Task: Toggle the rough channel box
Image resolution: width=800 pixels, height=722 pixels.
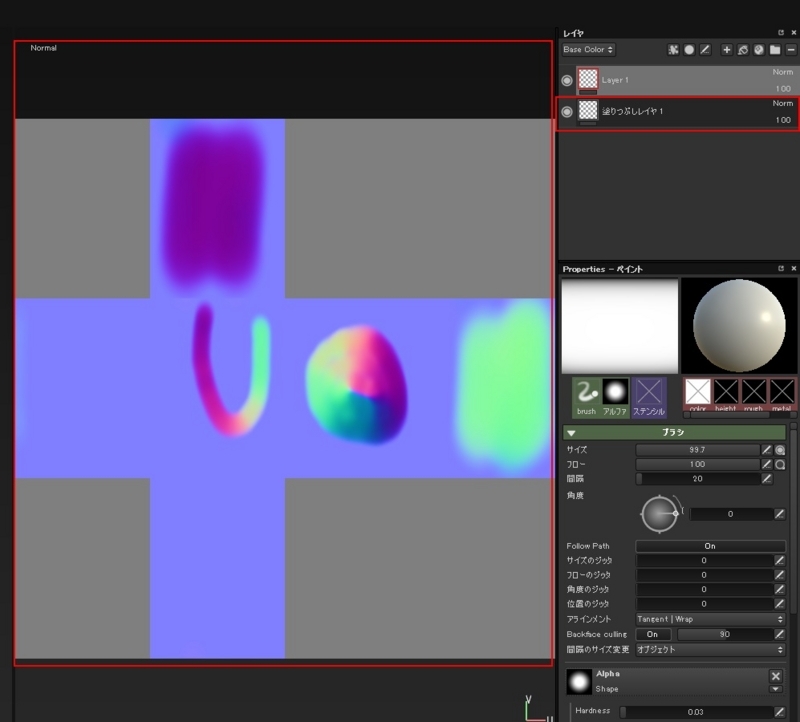Action: 754,392
